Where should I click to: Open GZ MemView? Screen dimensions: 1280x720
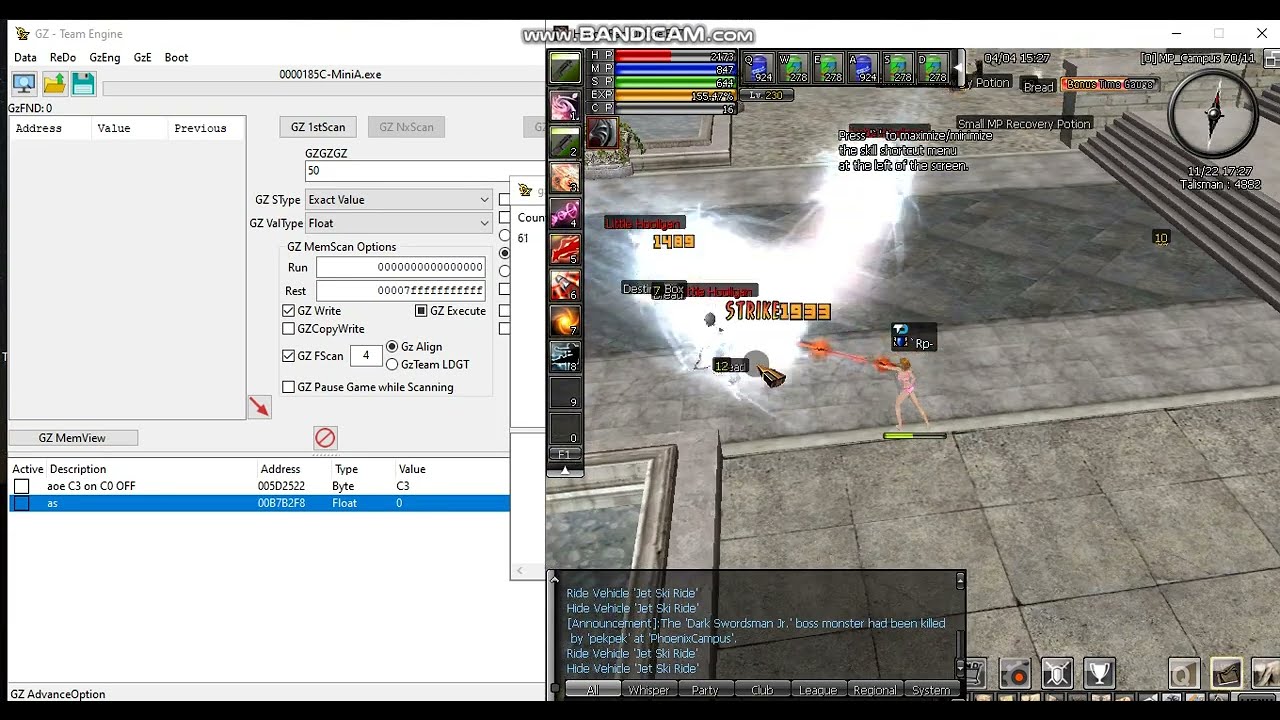point(73,438)
